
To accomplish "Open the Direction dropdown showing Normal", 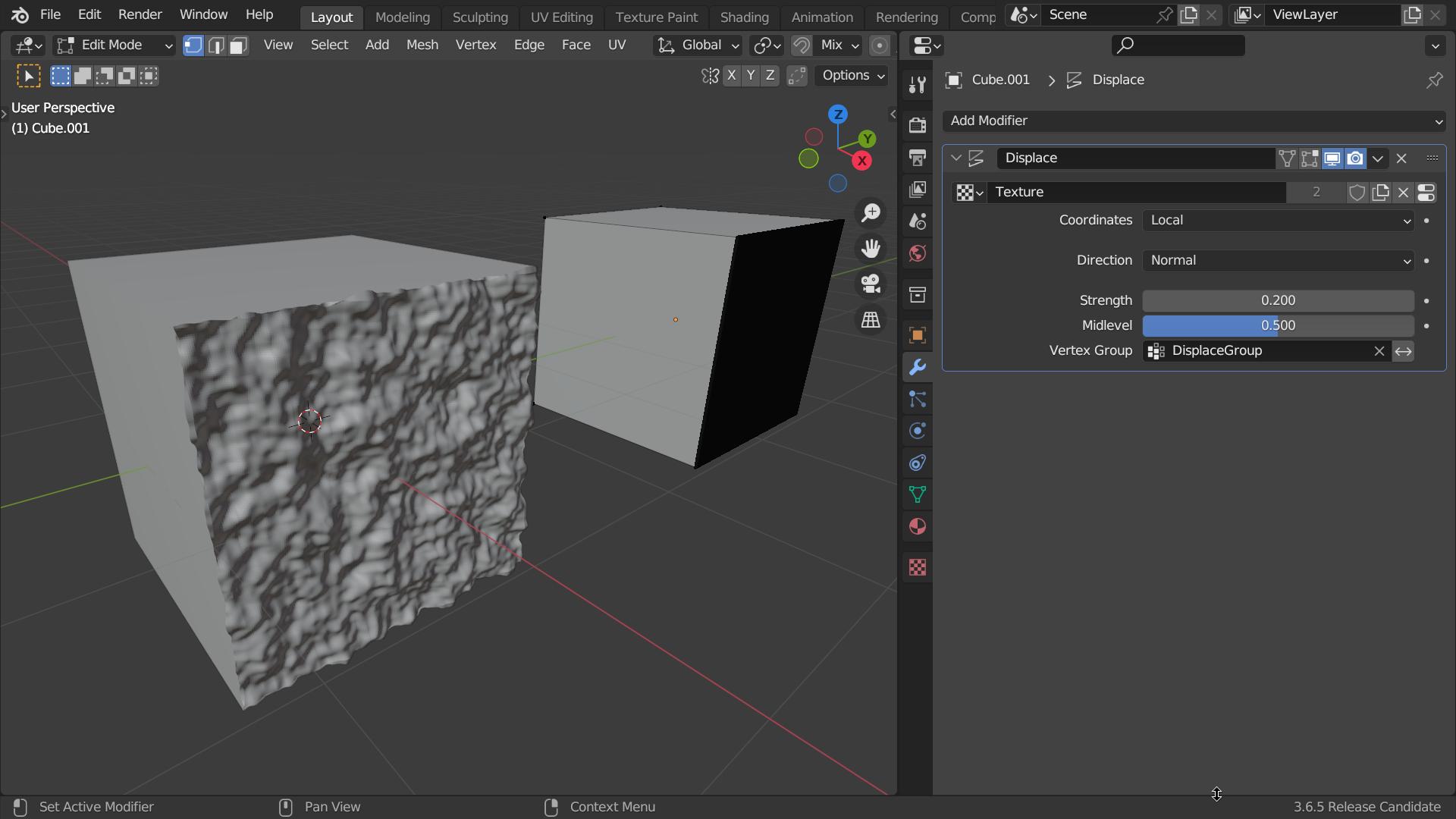I will pos(1278,260).
